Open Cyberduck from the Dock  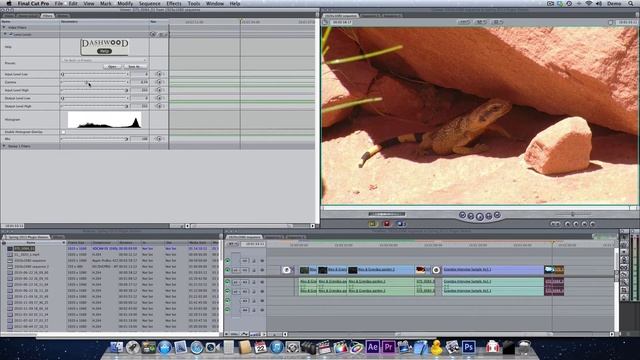436,347
